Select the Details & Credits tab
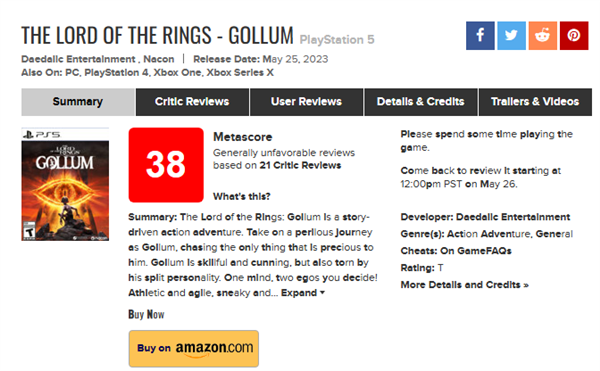The image size is (600, 371). point(421,102)
